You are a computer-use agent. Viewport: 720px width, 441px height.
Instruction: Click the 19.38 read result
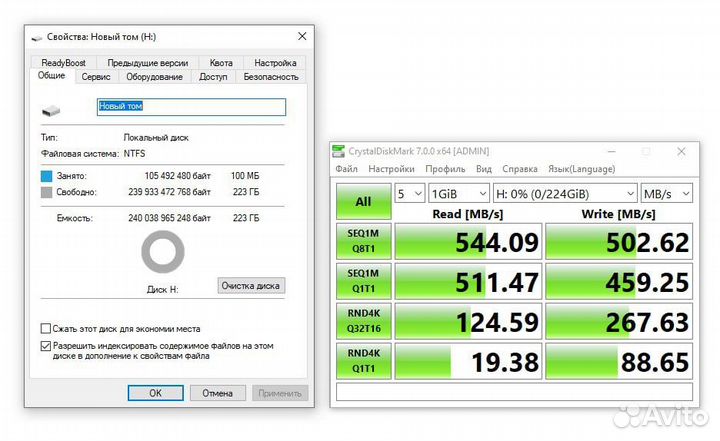coord(468,361)
